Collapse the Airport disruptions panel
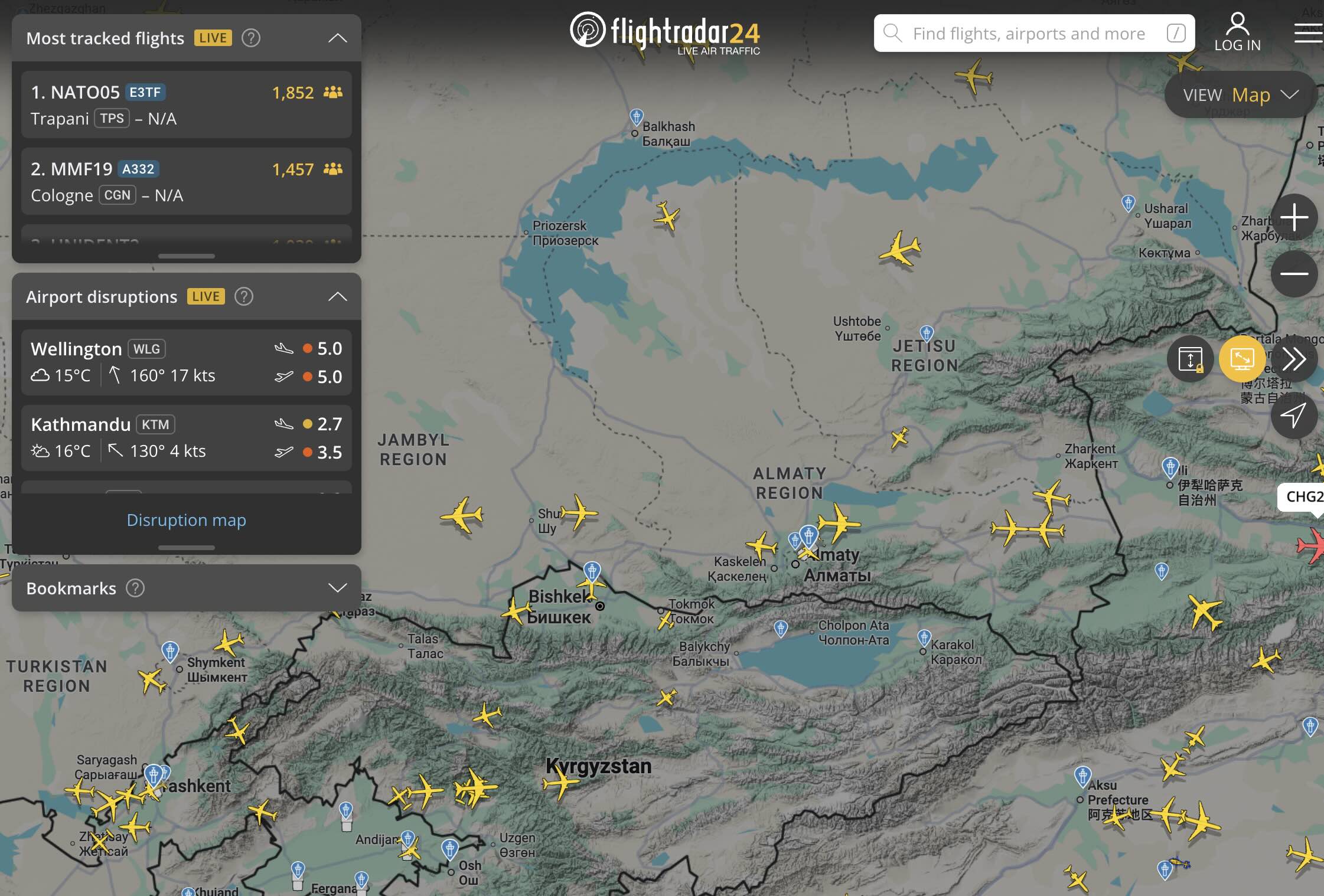 (337, 296)
